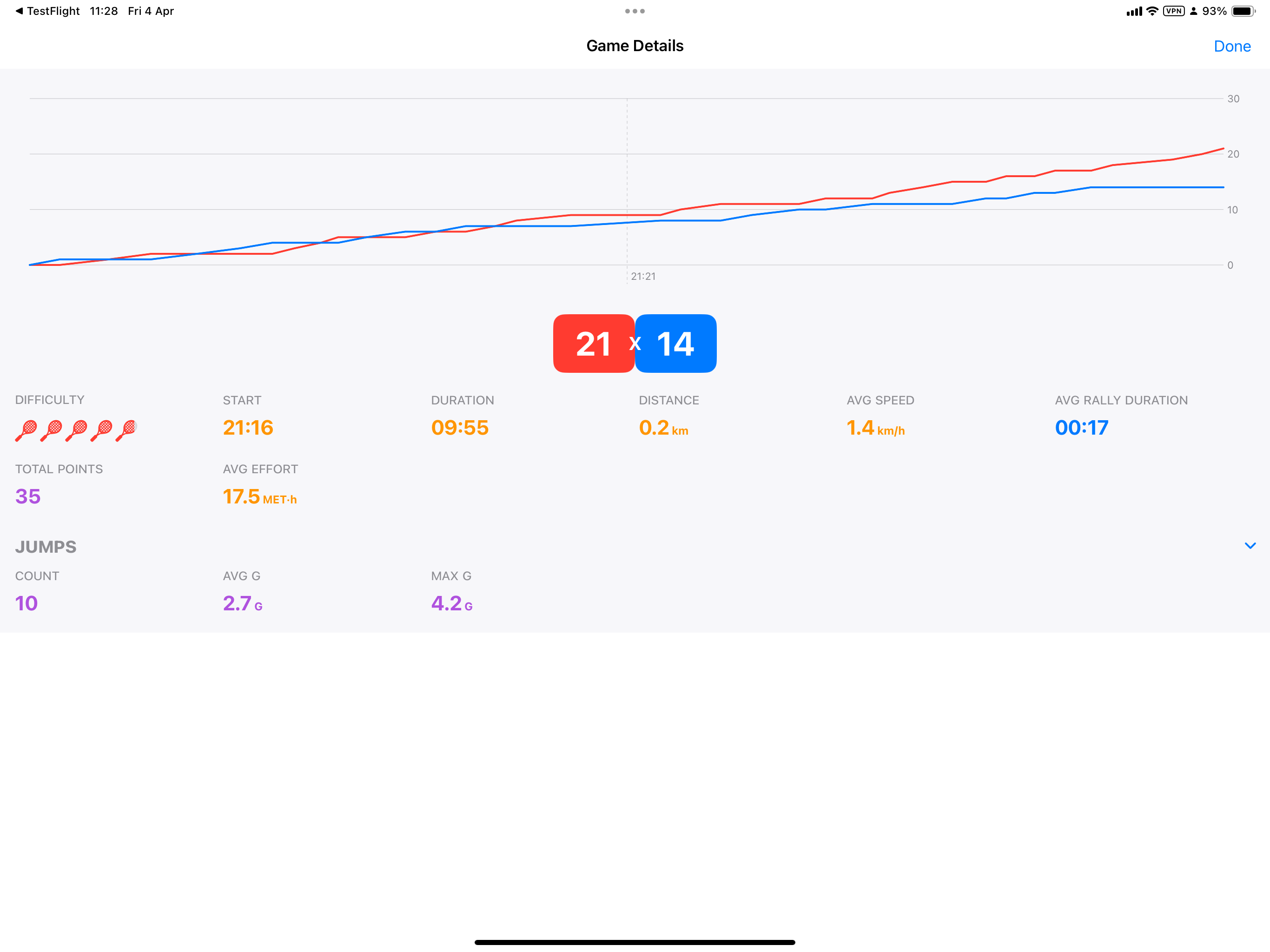Tap the first difficulty racket icon
This screenshot has height=952, width=1270.
click(x=26, y=430)
